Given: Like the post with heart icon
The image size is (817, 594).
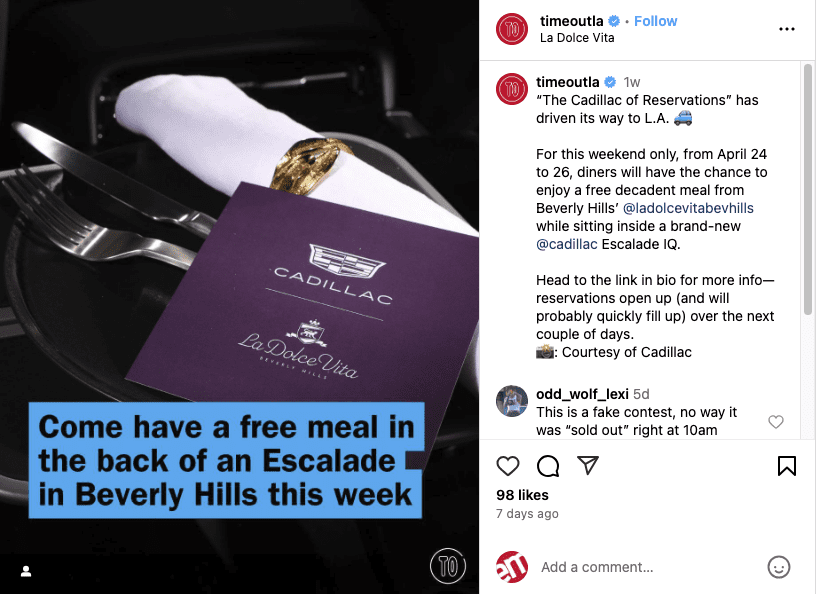Looking at the screenshot, I should pos(507,466).
